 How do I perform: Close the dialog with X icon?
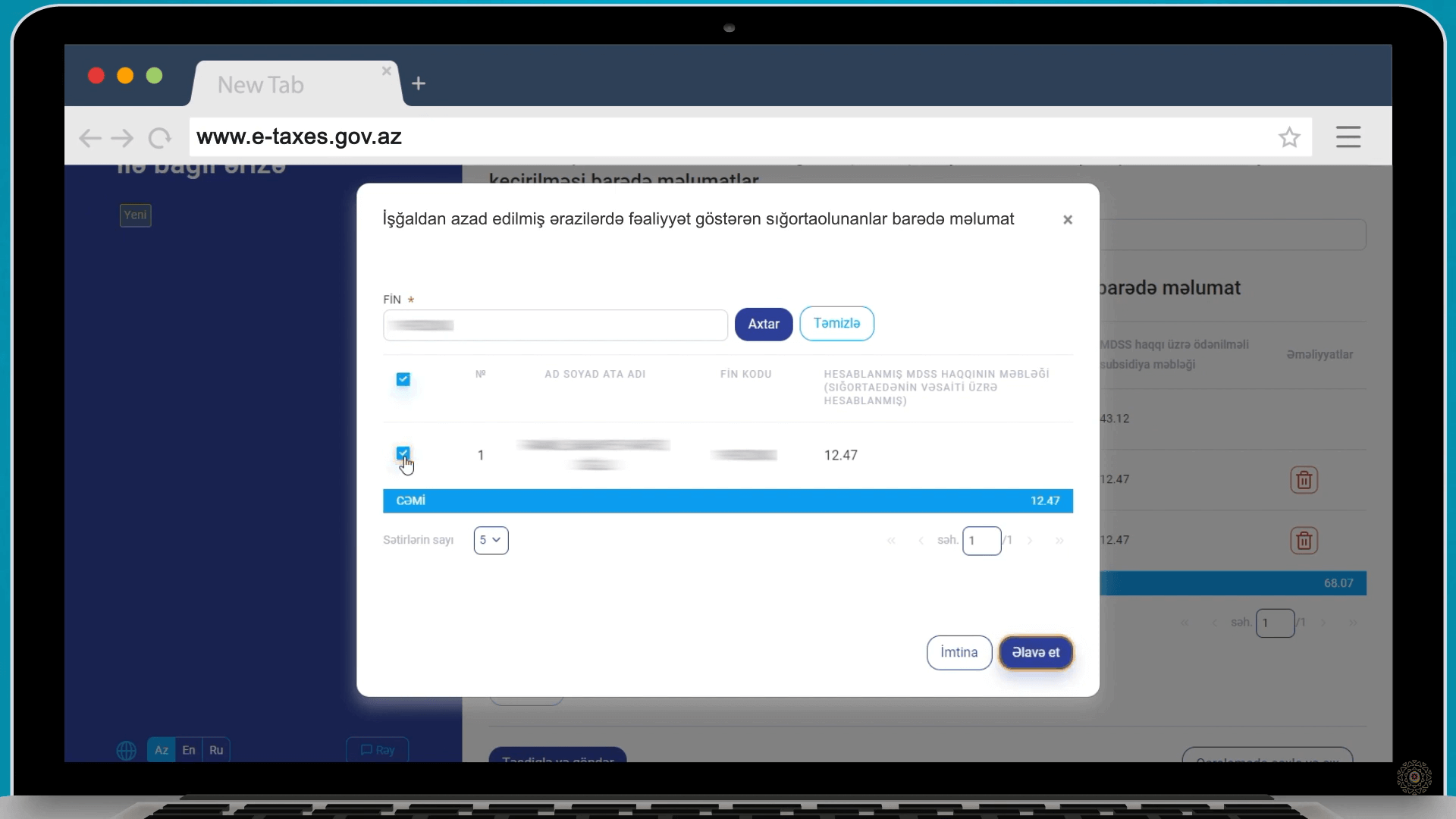point(1067,220)
